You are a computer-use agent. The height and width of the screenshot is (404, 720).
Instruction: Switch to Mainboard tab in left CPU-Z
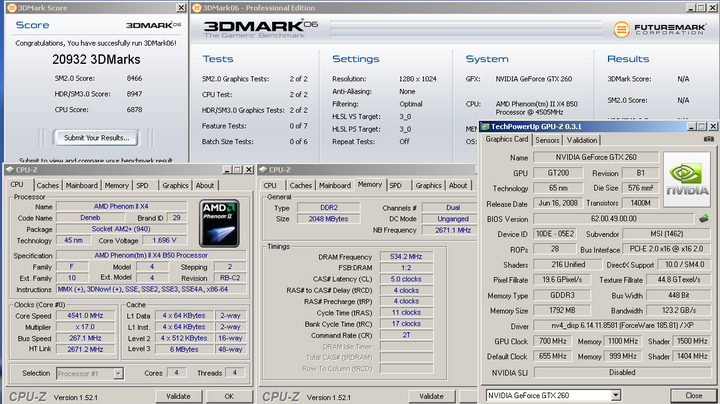click(x=81, y=185)
